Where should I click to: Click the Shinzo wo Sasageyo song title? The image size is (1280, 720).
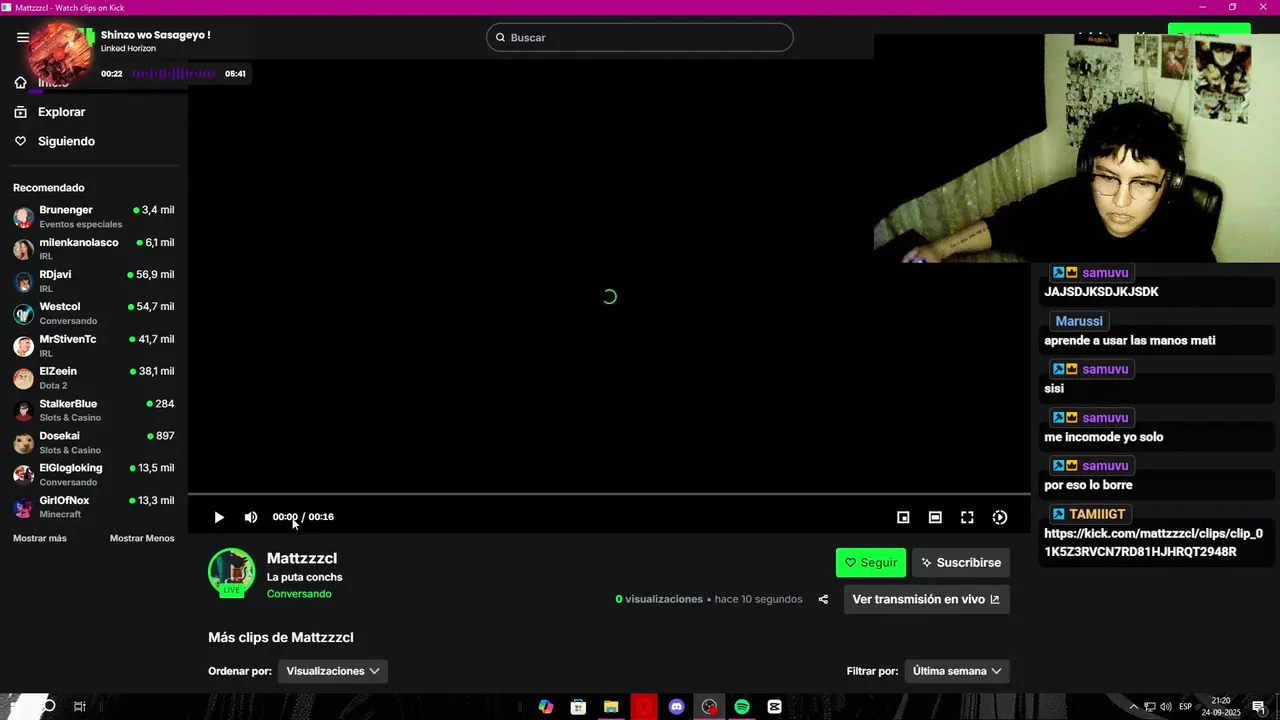point(155,35)
